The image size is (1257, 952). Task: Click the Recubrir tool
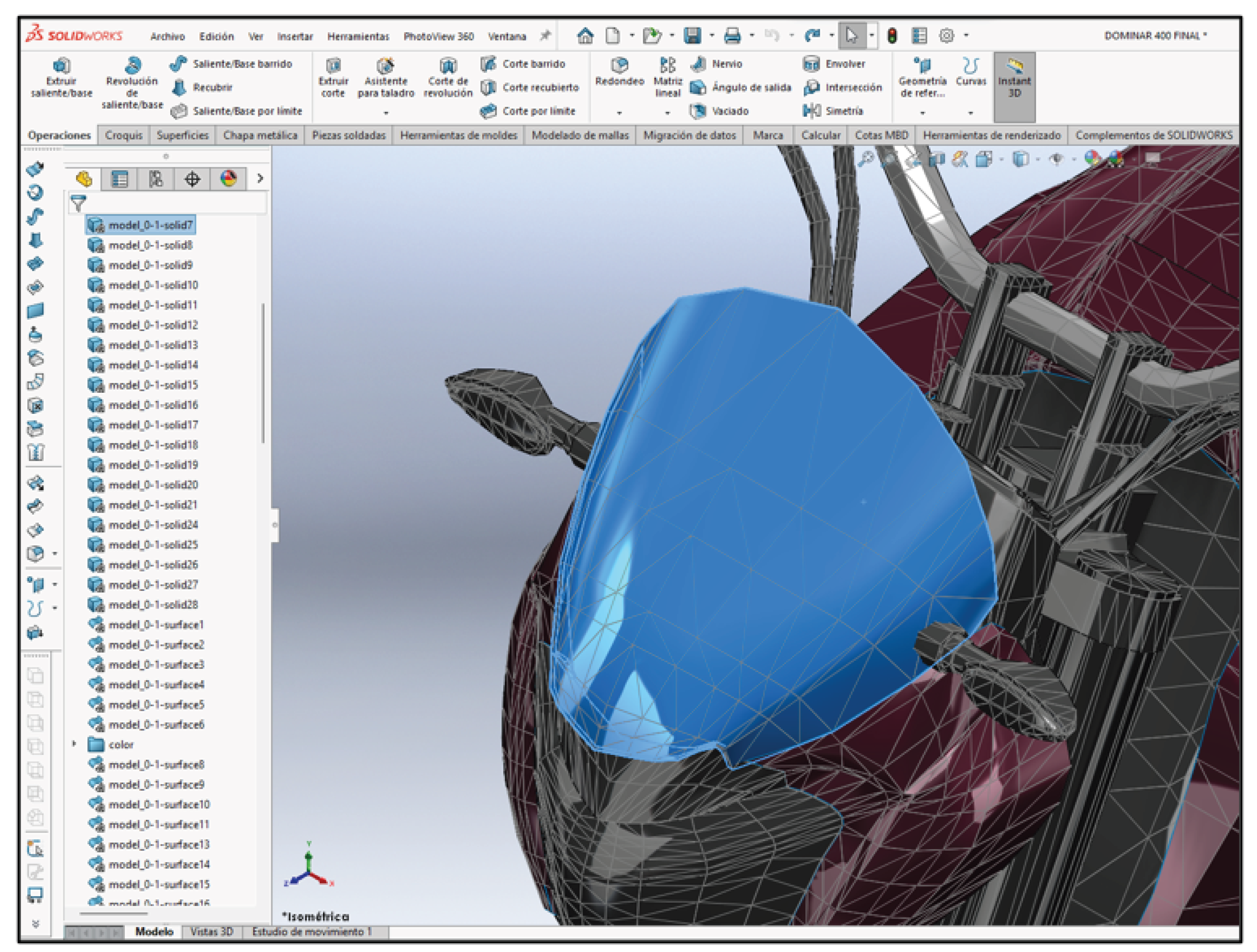pos(202,88)
